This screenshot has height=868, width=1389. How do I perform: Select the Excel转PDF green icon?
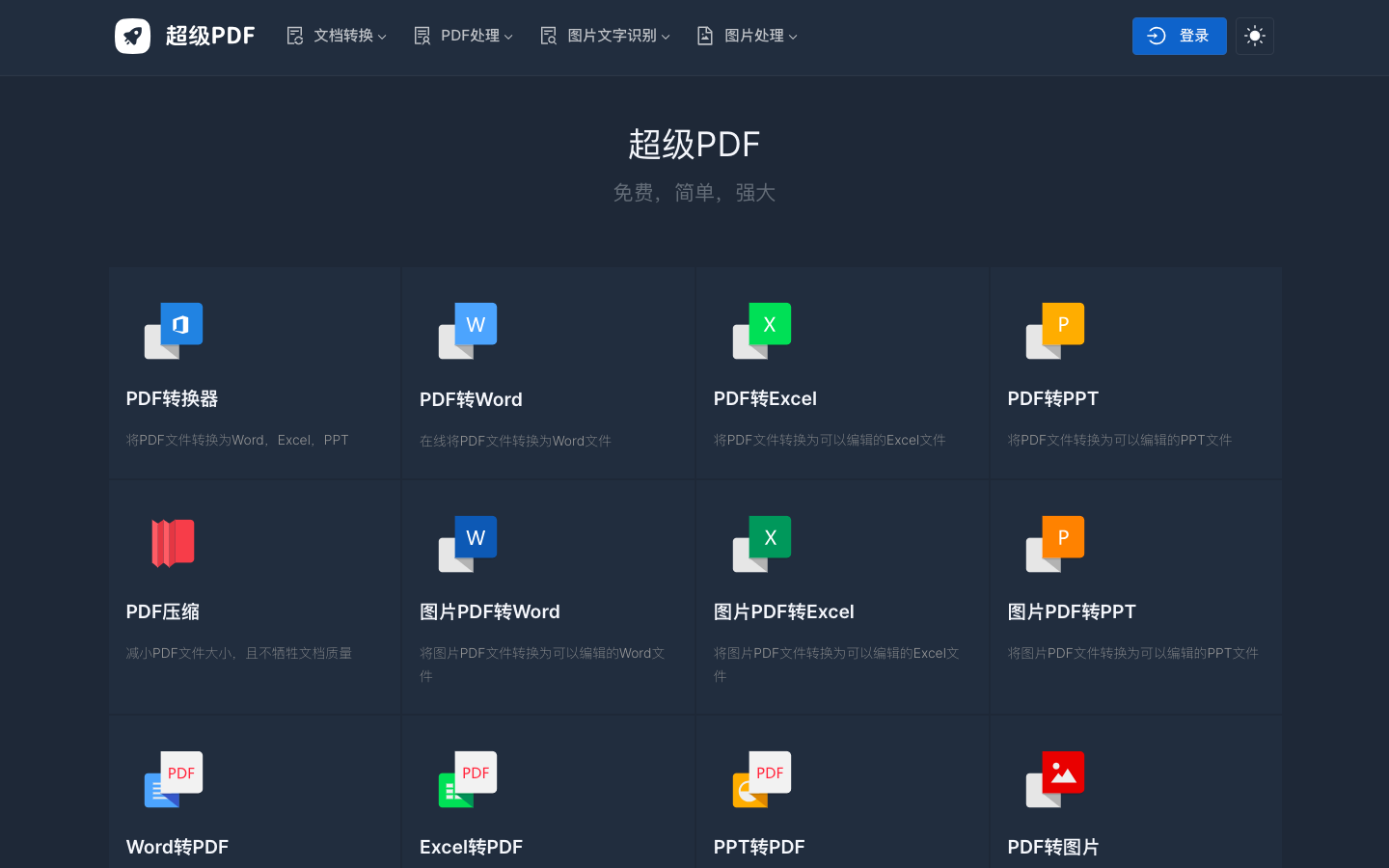[468, 778]
